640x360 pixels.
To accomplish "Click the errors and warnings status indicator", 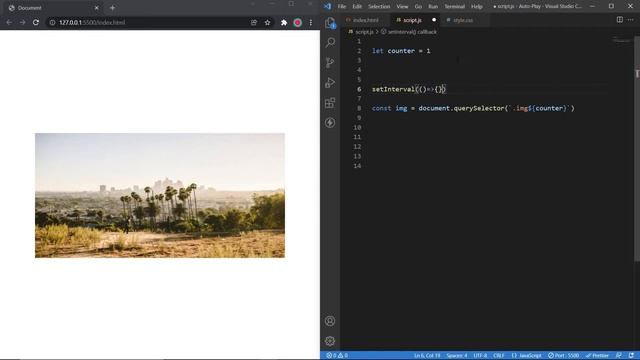I will (x=337, y=356).
